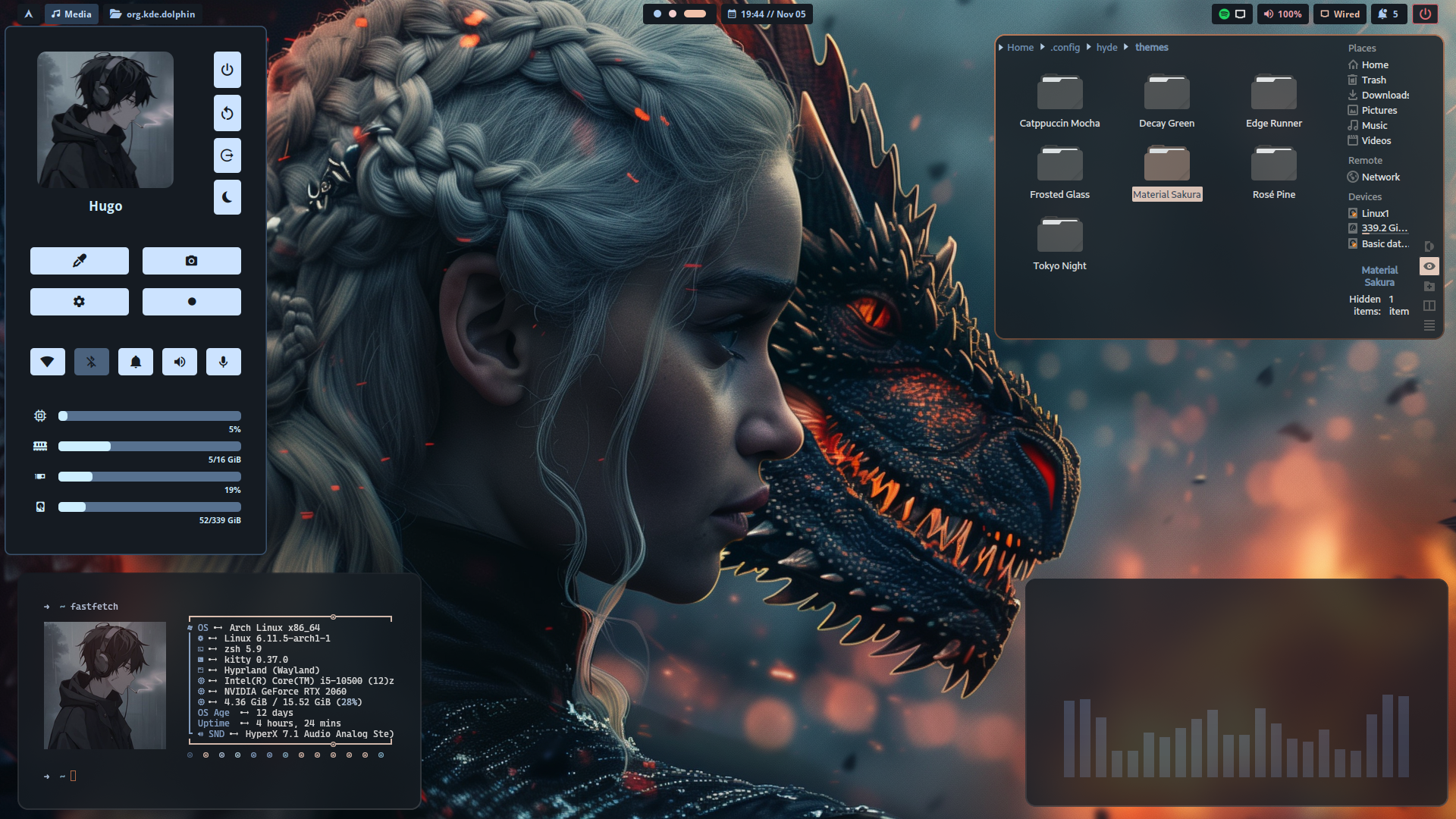
Task: Toggle the microphone mute button
Action: tap(224, 362)
